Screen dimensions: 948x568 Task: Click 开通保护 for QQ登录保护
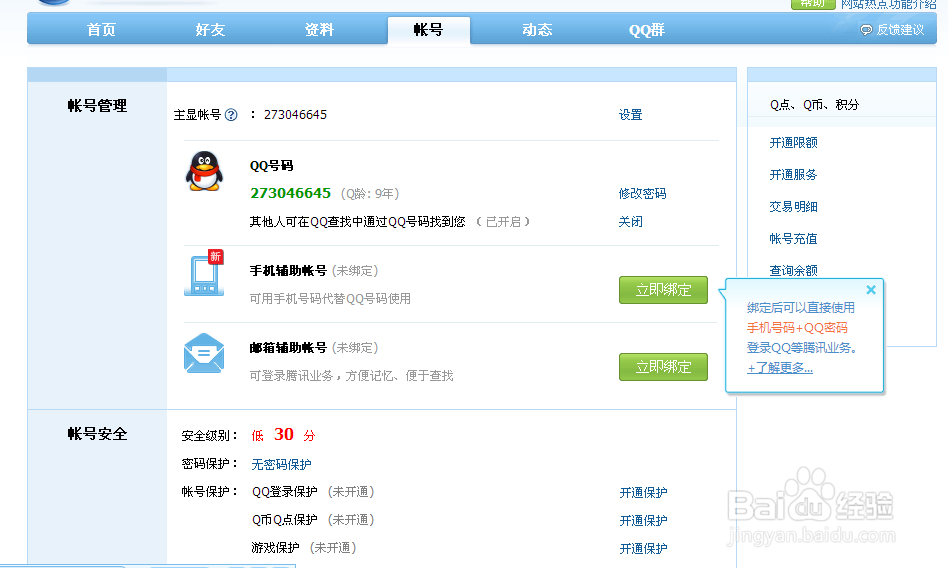[x=643, y=493]
